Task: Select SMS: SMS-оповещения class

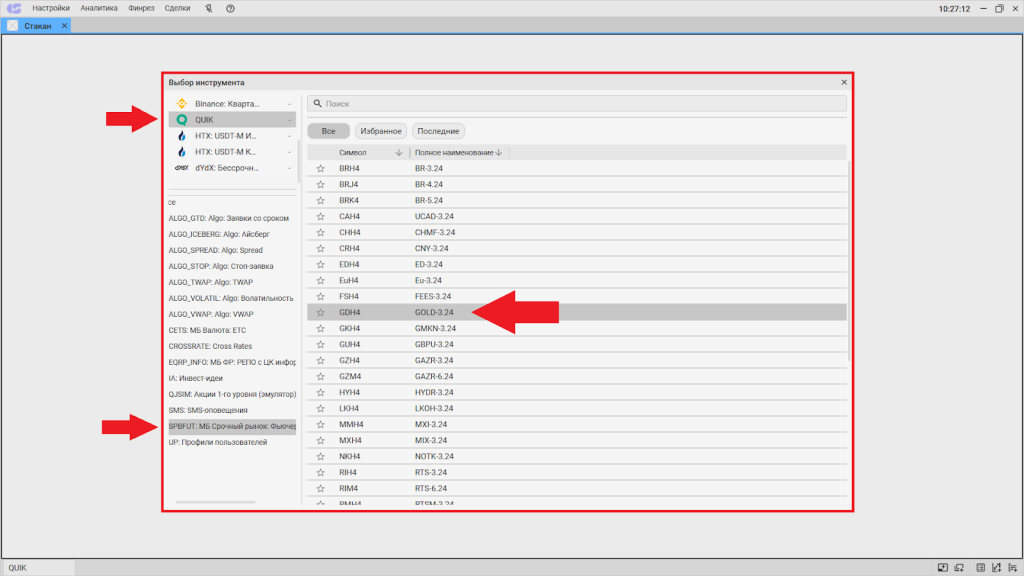Action: click(208, 410)
